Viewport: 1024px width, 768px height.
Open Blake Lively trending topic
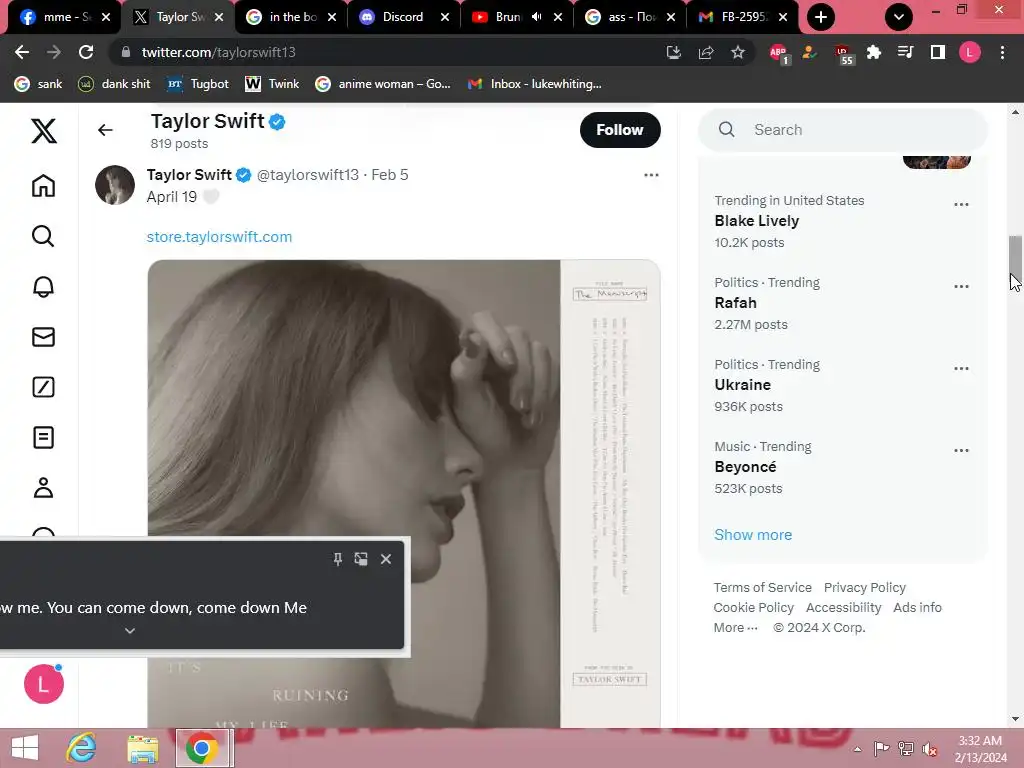point(756,221)
